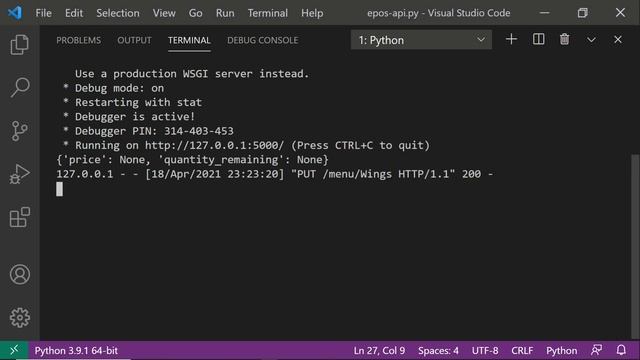The height and width of the screenshot is (360, 640).
Task: Open http://127.0.0.1:5000/ link in terminal
Action: 214,145
